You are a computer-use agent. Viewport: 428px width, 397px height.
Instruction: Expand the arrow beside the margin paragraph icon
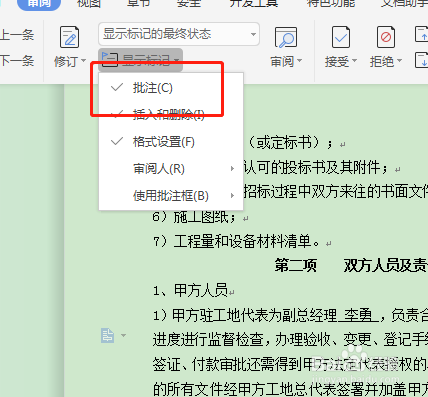click(x=123, y=335)
